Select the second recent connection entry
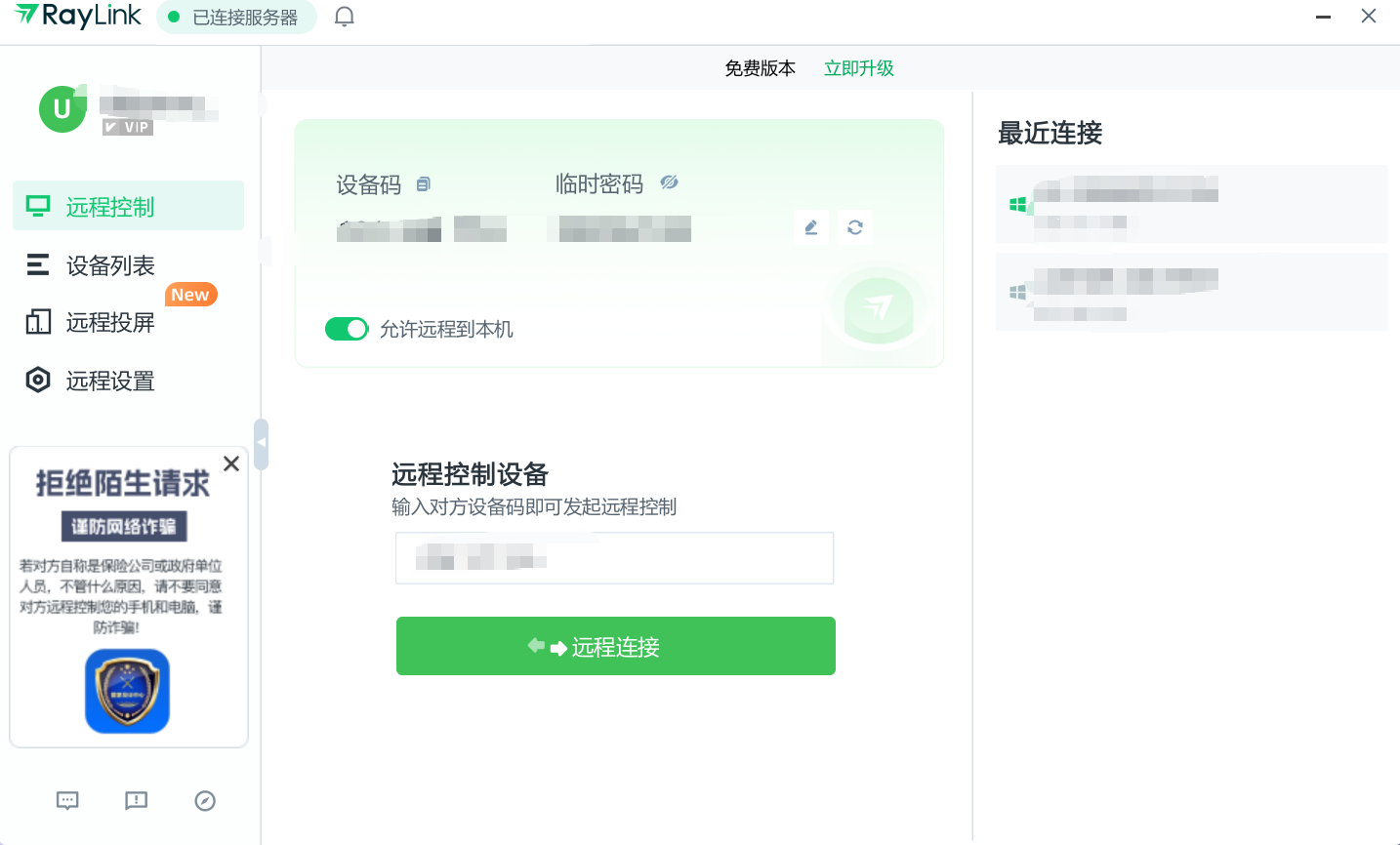 1191,292
